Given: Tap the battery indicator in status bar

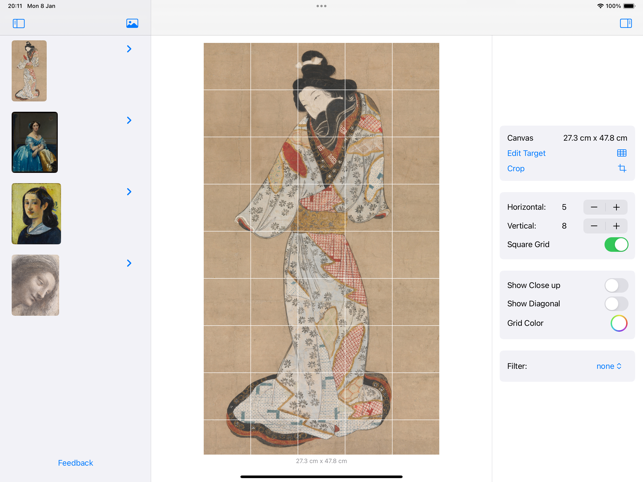Looking at the screenshot, I should (x=629, y=6).
